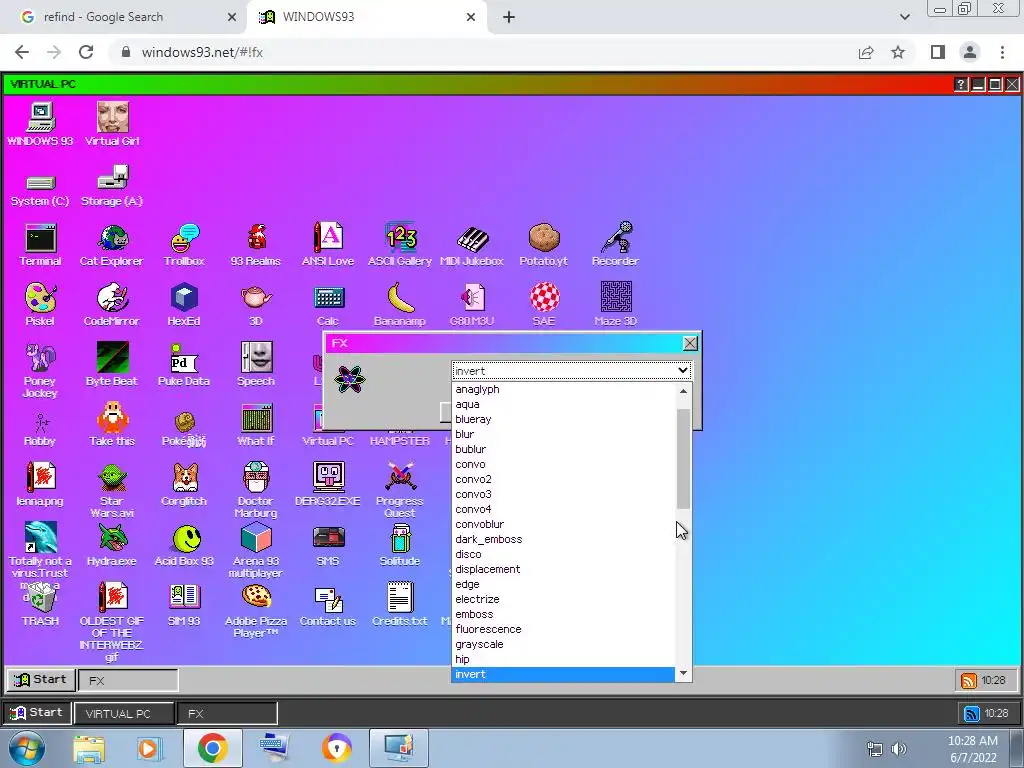Open Chrome three-dot menu

click(1002, 52)
